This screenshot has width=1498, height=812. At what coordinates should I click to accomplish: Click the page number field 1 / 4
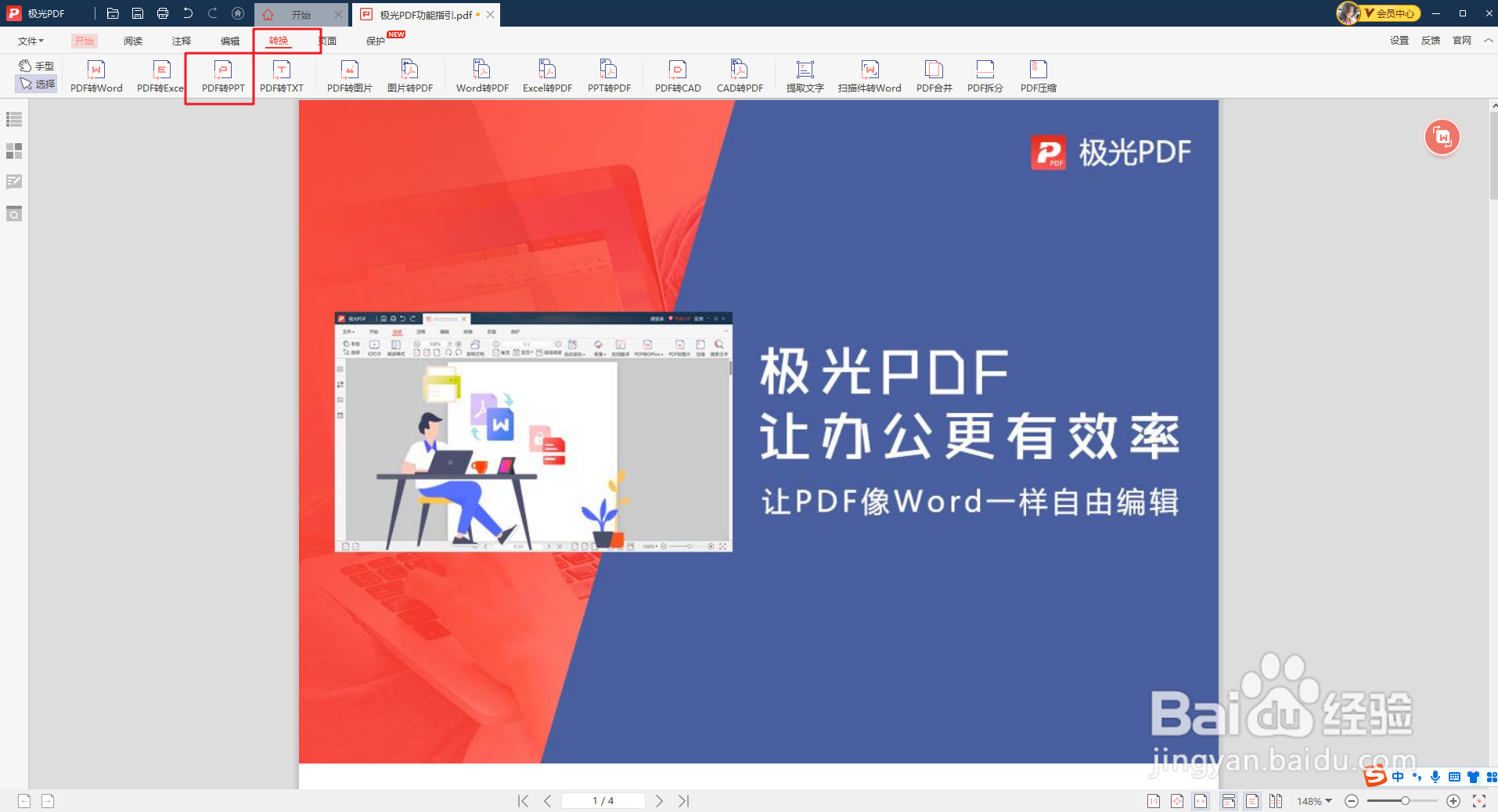(603, 801)
